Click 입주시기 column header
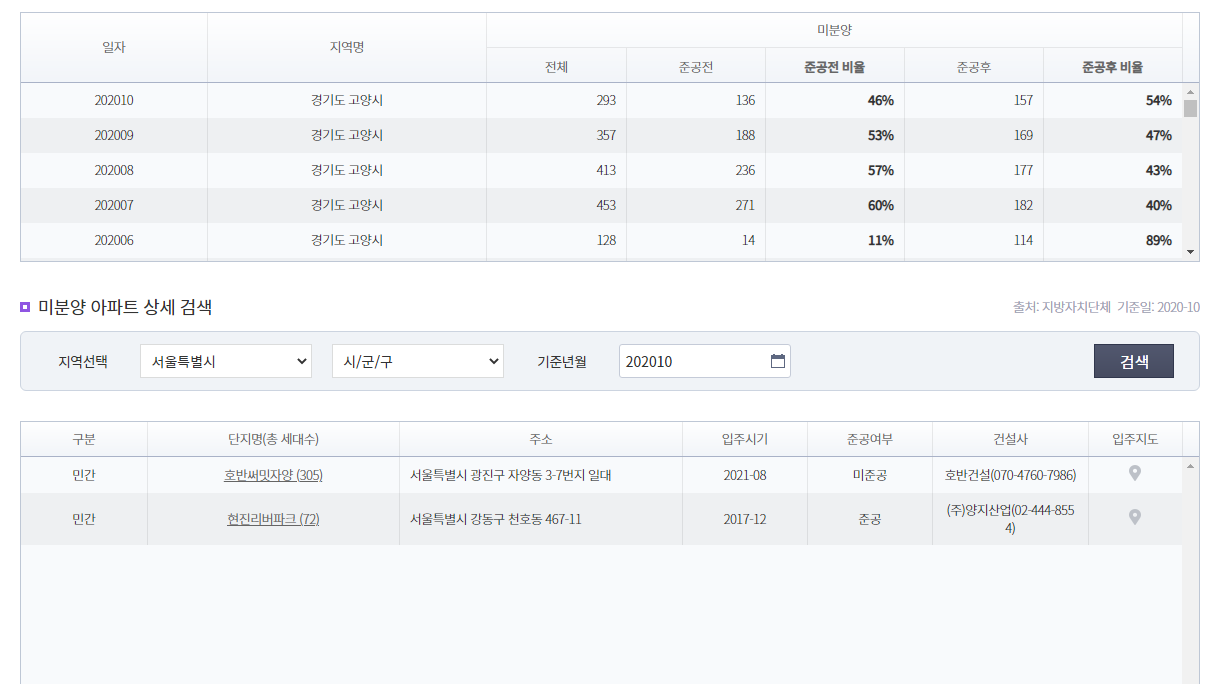1221x684 pixels. [745, 439]
